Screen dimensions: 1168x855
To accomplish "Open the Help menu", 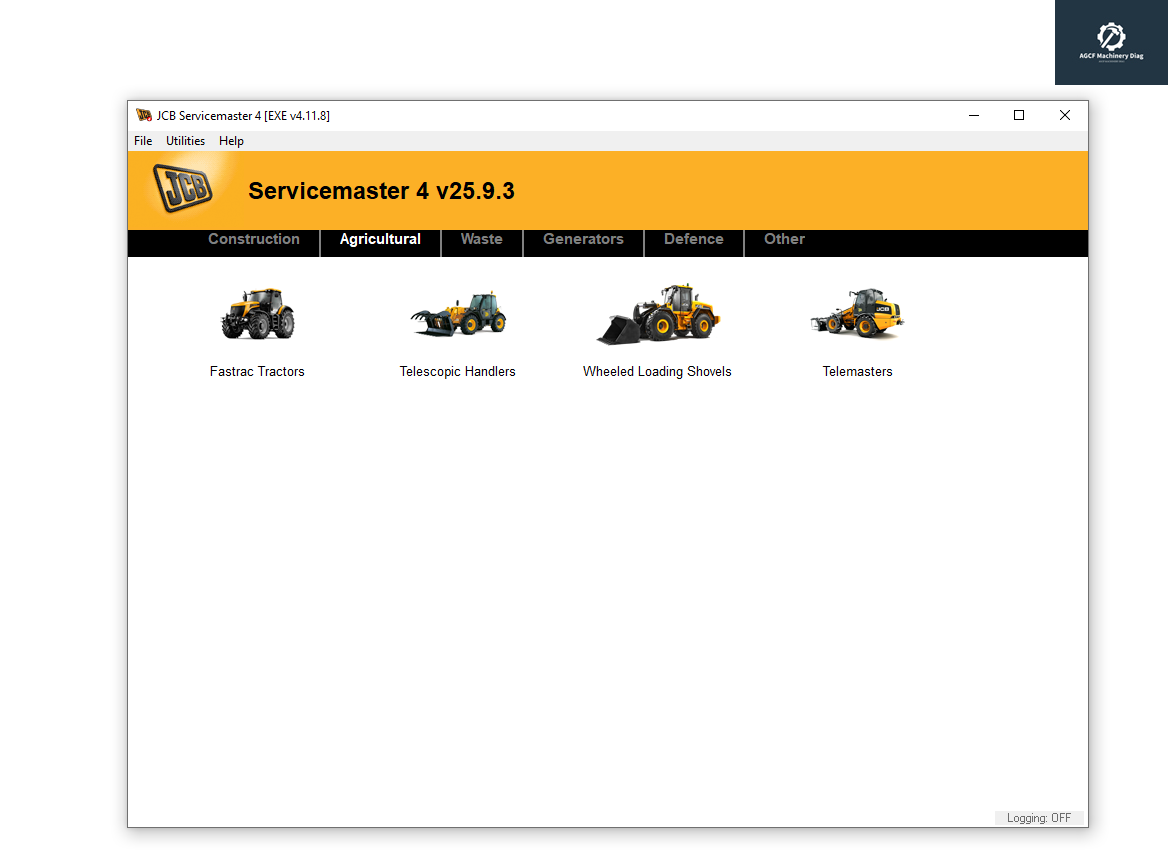I will 231,141.
